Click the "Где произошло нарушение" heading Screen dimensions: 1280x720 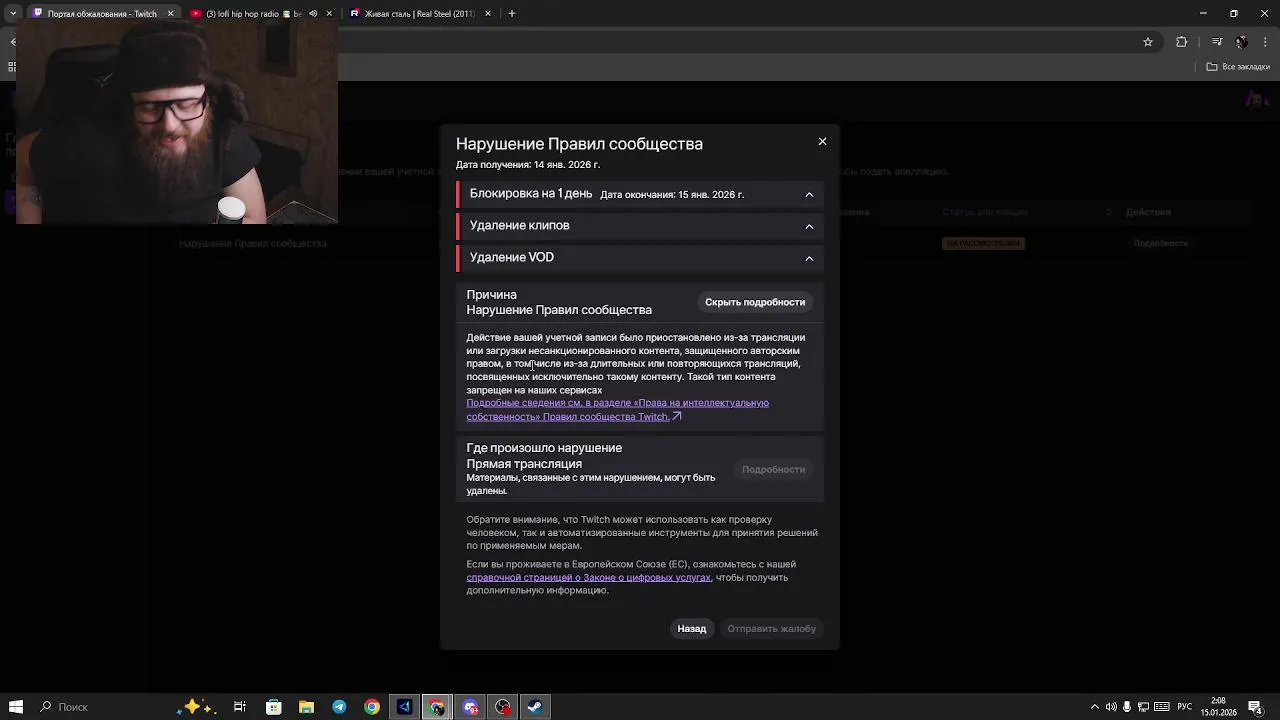point(544,448)
